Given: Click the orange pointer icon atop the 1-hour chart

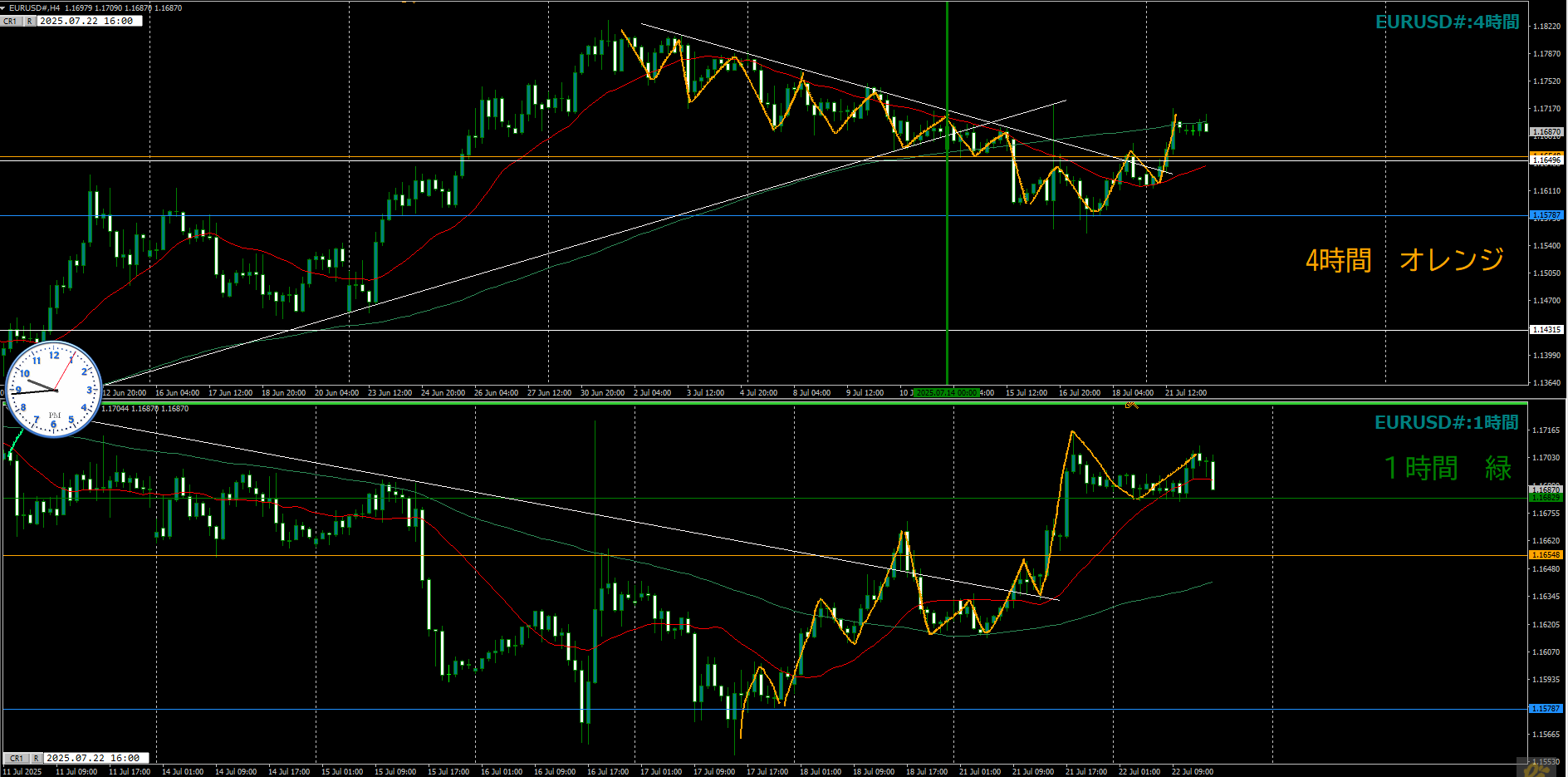Looking at the screenshot, I should pos(1131,405).
